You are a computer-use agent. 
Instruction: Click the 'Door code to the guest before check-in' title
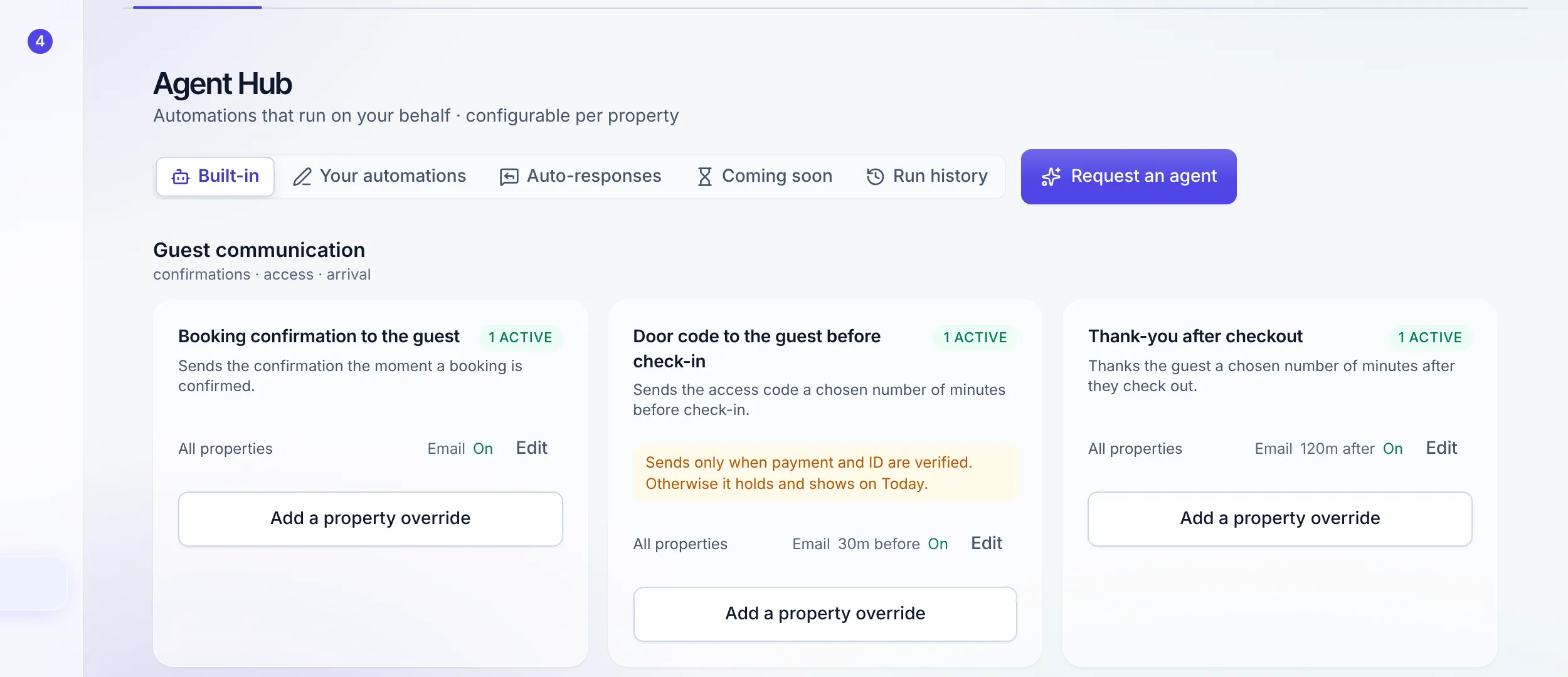[756, 349]
